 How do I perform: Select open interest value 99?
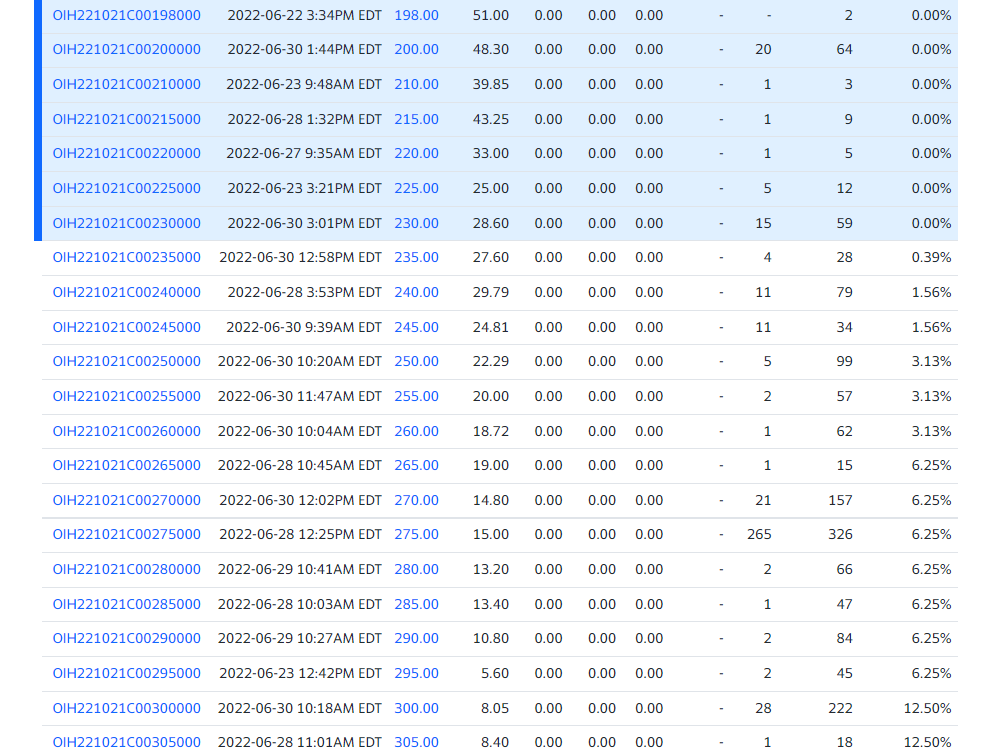point(845,361)
